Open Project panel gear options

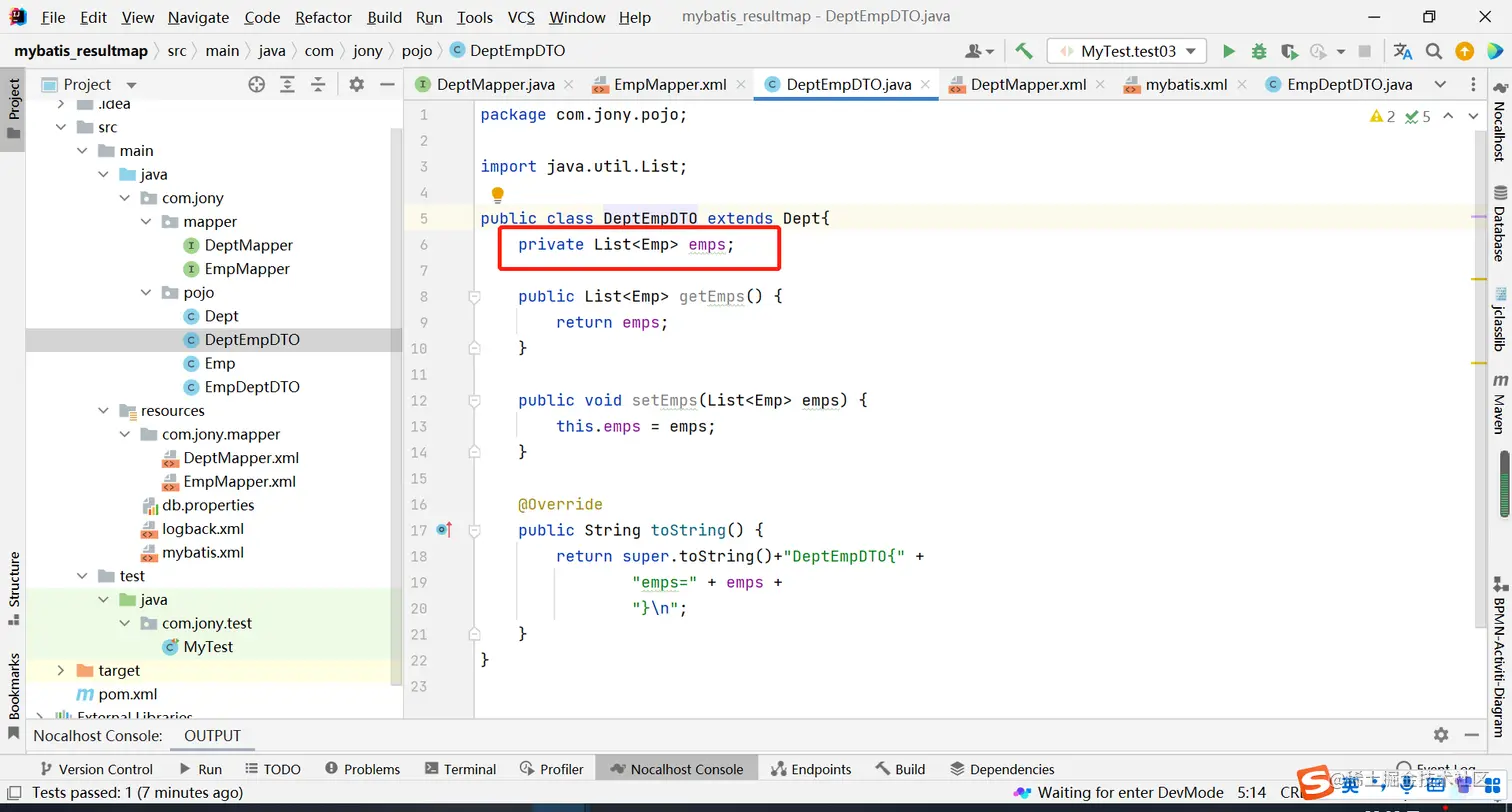click(357, 85)
